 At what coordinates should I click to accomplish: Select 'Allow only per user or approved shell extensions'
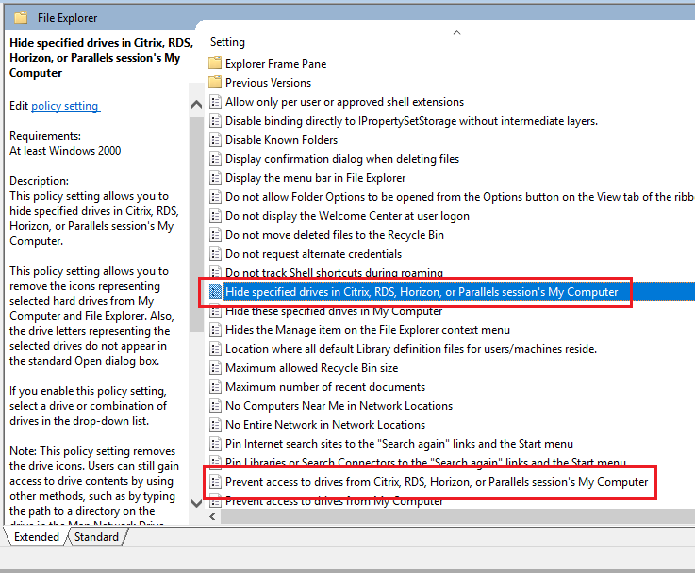344,102
